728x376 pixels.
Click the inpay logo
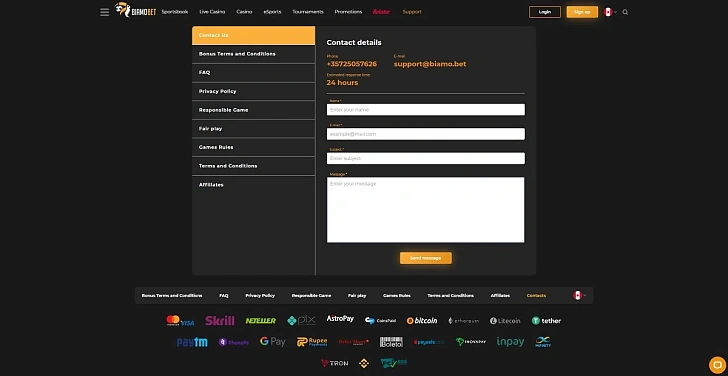pos(510,342)
